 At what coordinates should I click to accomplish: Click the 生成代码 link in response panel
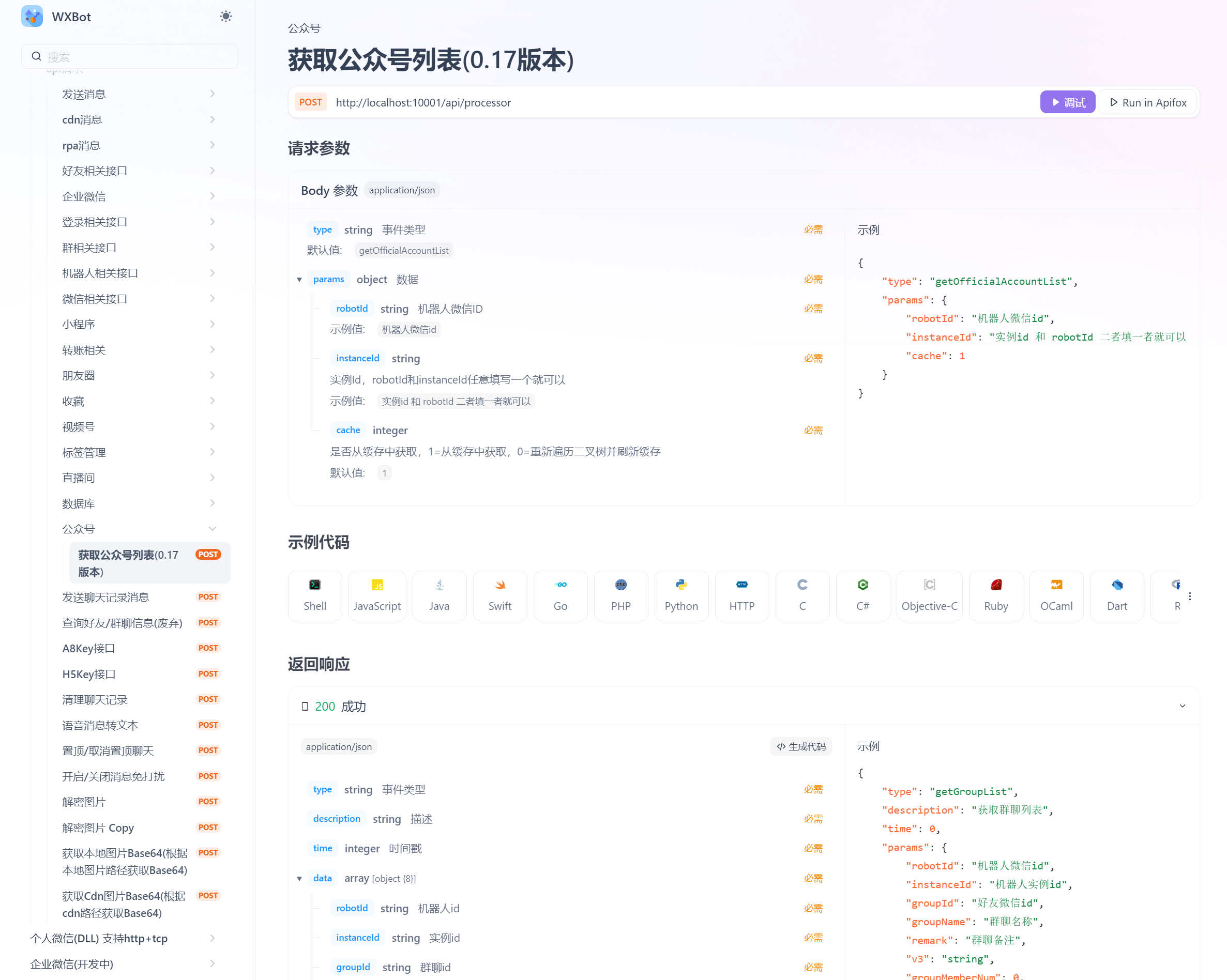[801, 746]
